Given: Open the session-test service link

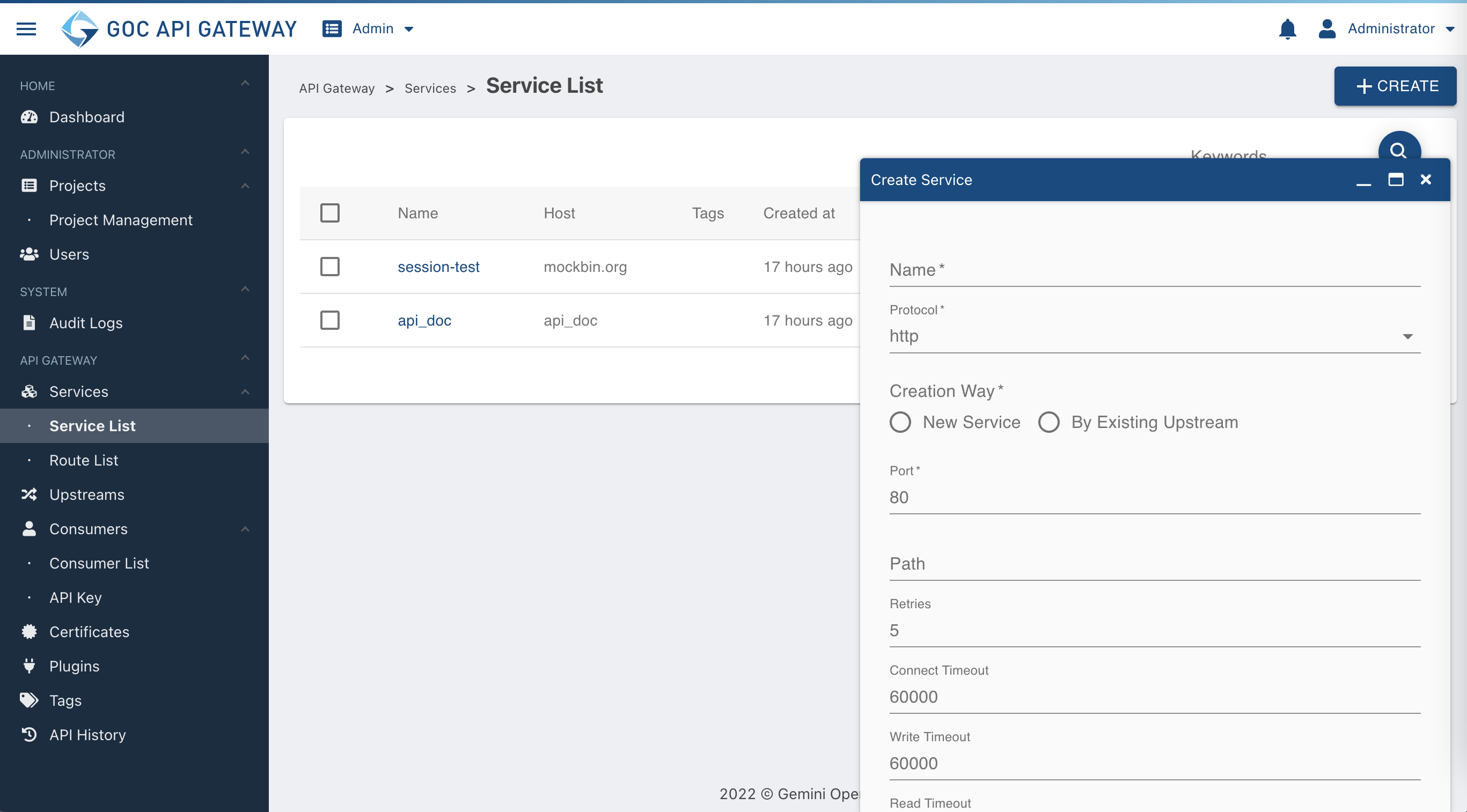Looking at the screenshot, I should coord(438,267).
